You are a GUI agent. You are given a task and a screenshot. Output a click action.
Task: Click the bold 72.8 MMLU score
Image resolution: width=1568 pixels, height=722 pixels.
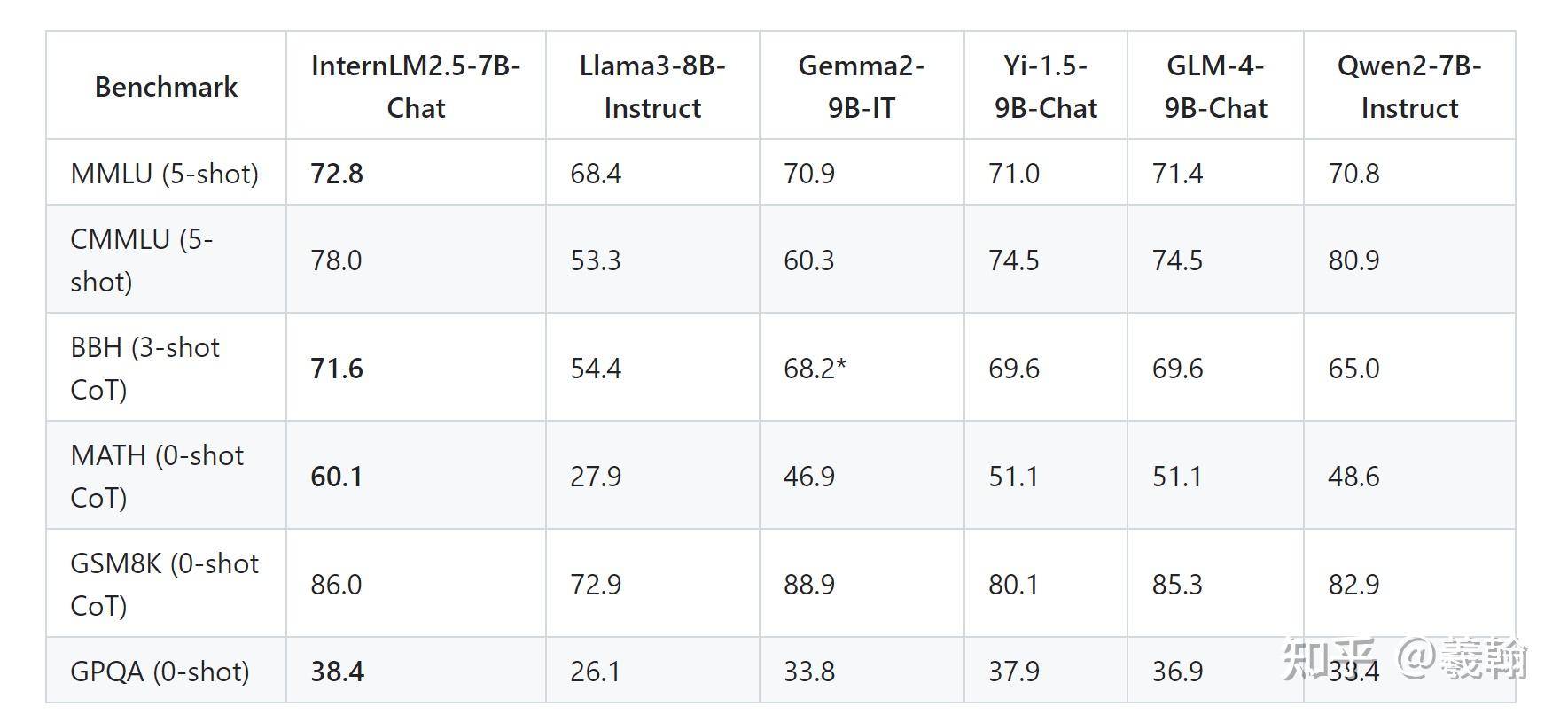pyautogui.click(x=337, y=174)
